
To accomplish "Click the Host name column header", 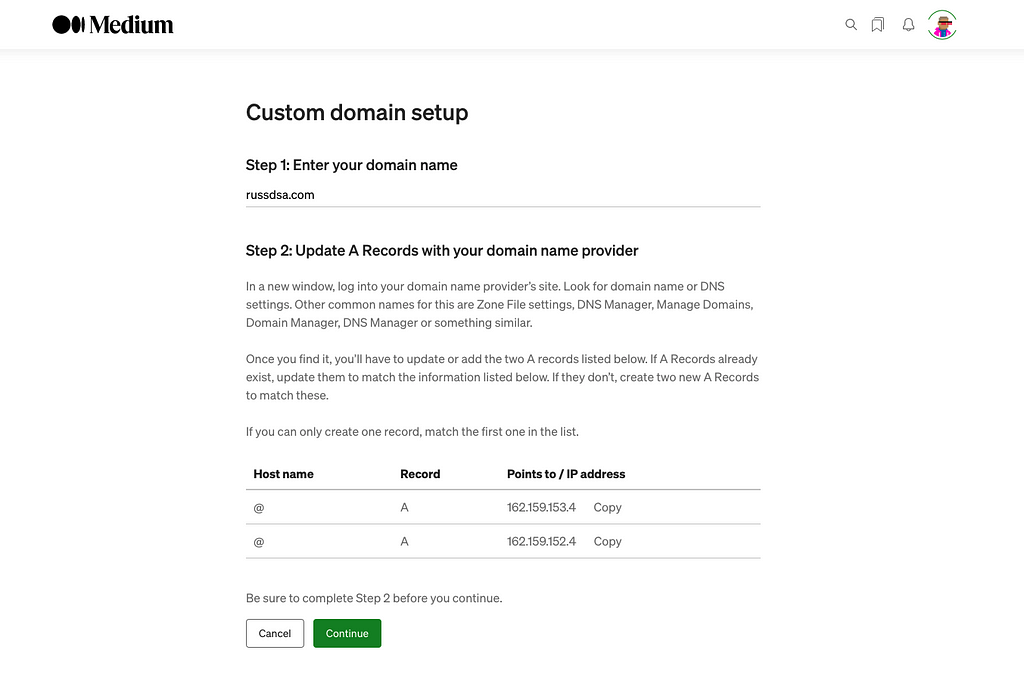I will click(x=283, y=474).
